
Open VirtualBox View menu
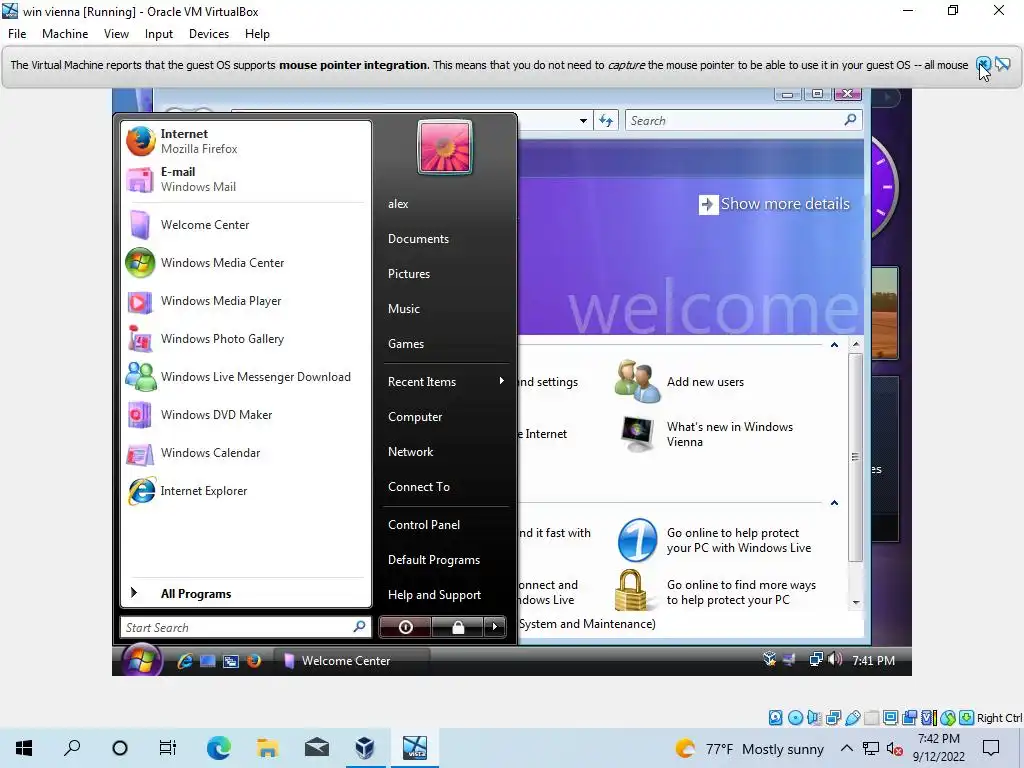coord(116,34)
